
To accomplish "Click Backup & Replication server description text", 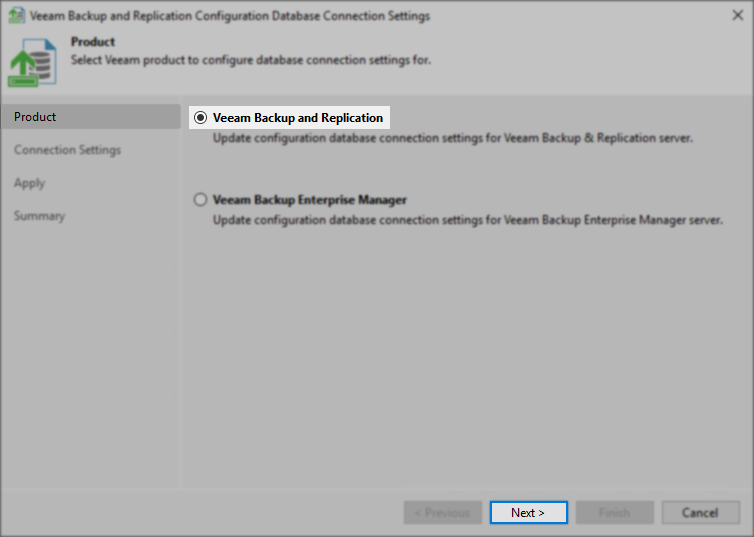I will click(453, 138).
